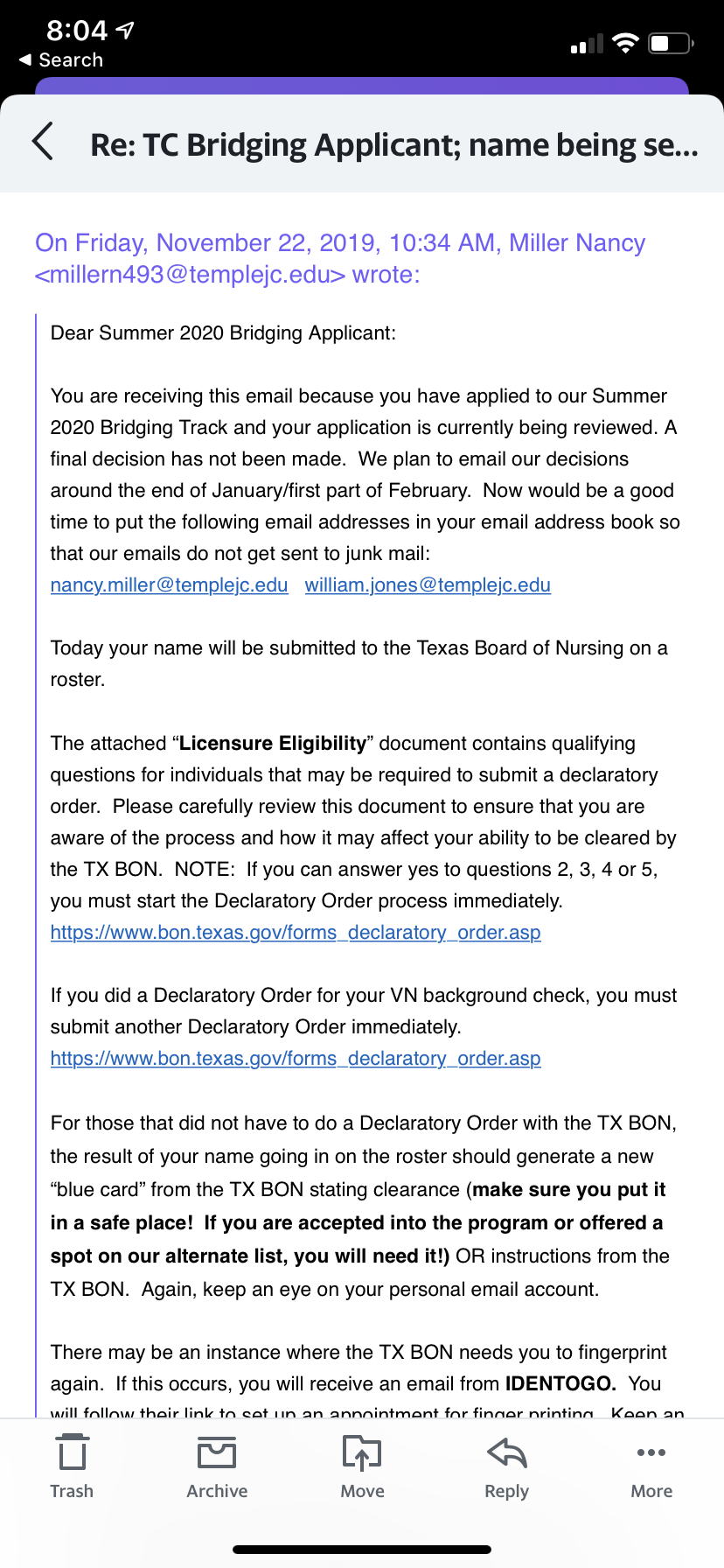Open the william.jones@templejc.edu email link
Image resolution: width=724 pixels, height=1568 pixels.
coord(428,585)
